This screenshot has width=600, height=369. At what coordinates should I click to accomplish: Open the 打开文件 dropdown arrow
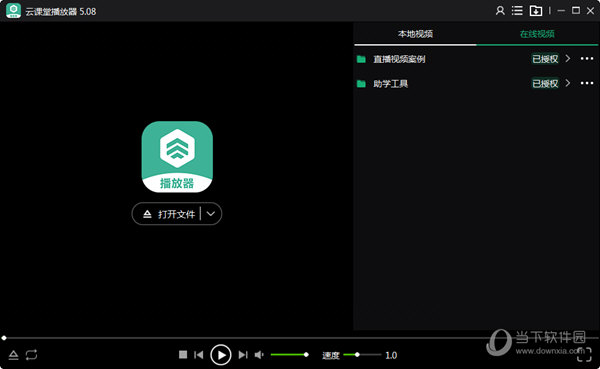pyautogui.click(x=211, y=214)
